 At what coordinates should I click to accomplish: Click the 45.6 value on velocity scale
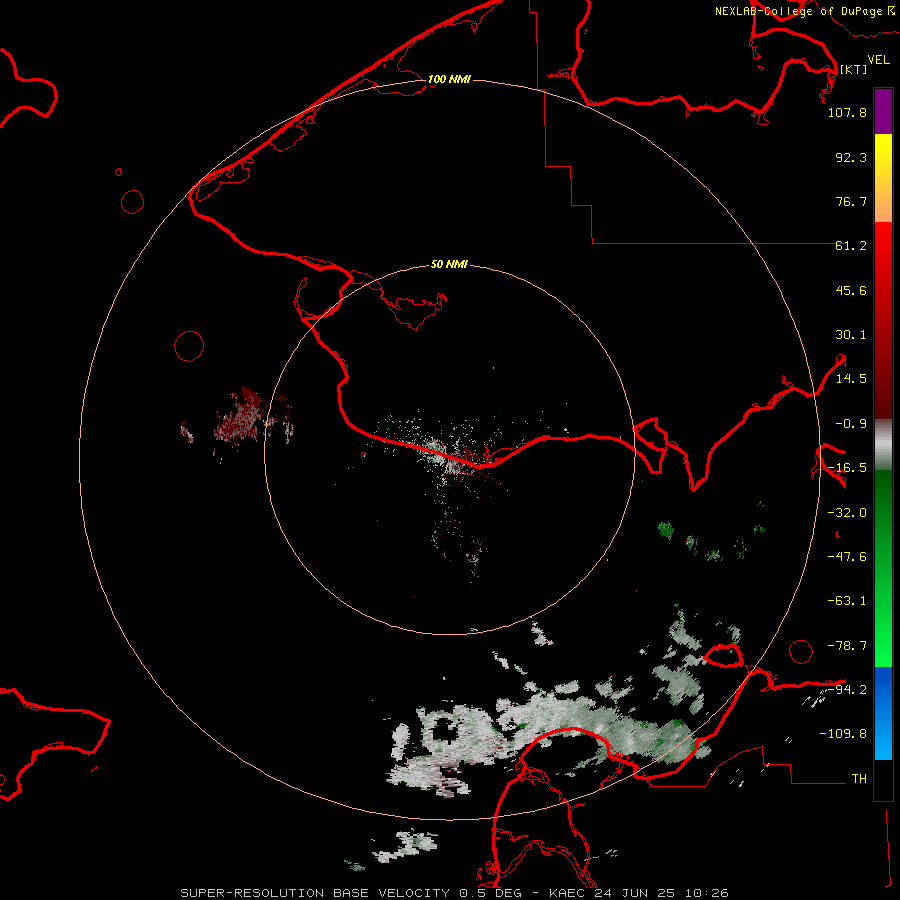pyautogui.click(x=851, y=290)
